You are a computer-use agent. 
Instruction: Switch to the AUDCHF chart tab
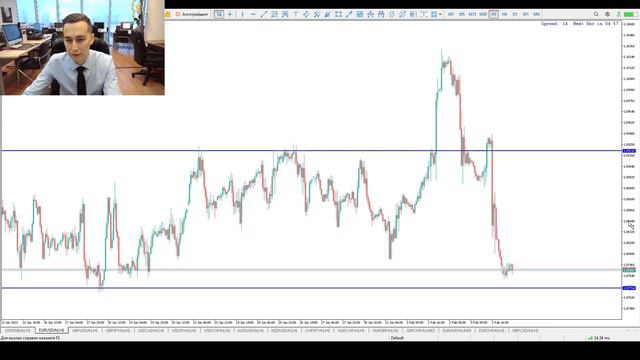(x=351, y=330)
